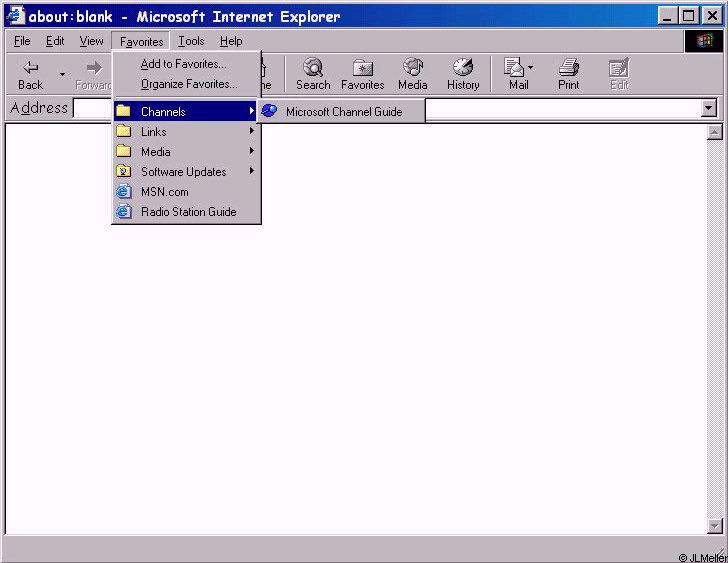Open the Tools menu
The width and height of the screenshot is (728, 563).
coord(191,41)
